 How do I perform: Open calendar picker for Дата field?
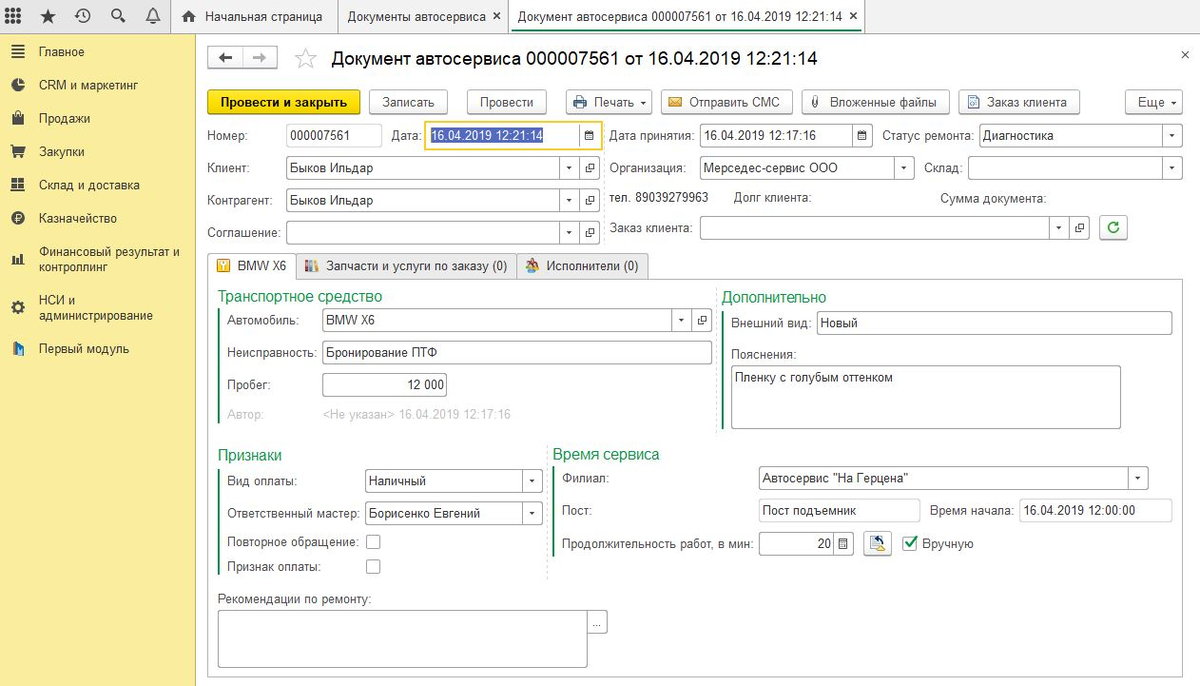pyautogui.click(x=589, y=135)
